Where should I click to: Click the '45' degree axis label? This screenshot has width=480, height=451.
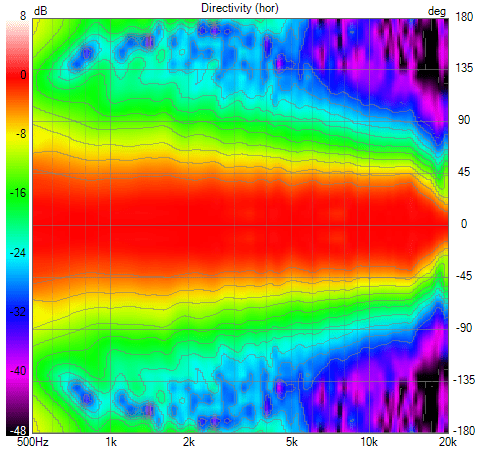pyautogui.click(x=464, y=172)
